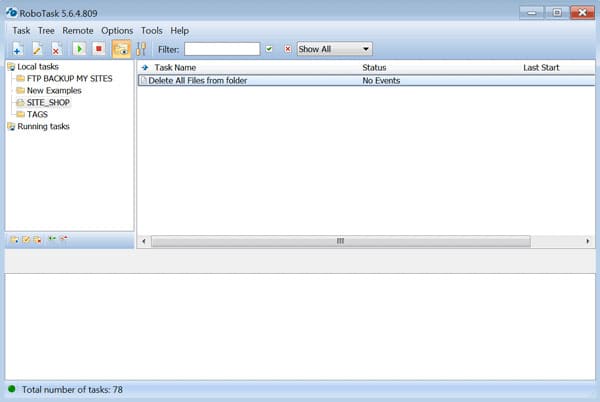Open the Options menu
Viewport: 600px width, 402px height.
click(117, 31)
